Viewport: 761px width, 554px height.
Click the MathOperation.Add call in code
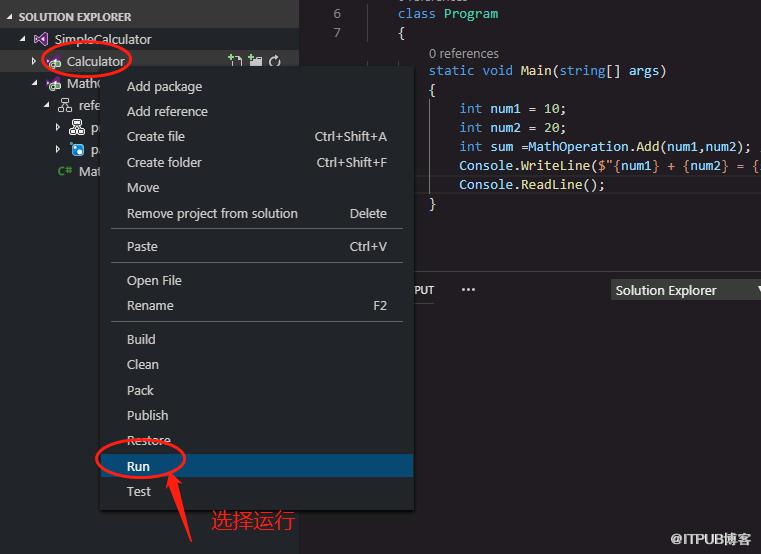pyautogui.click(x=639, y=147)
